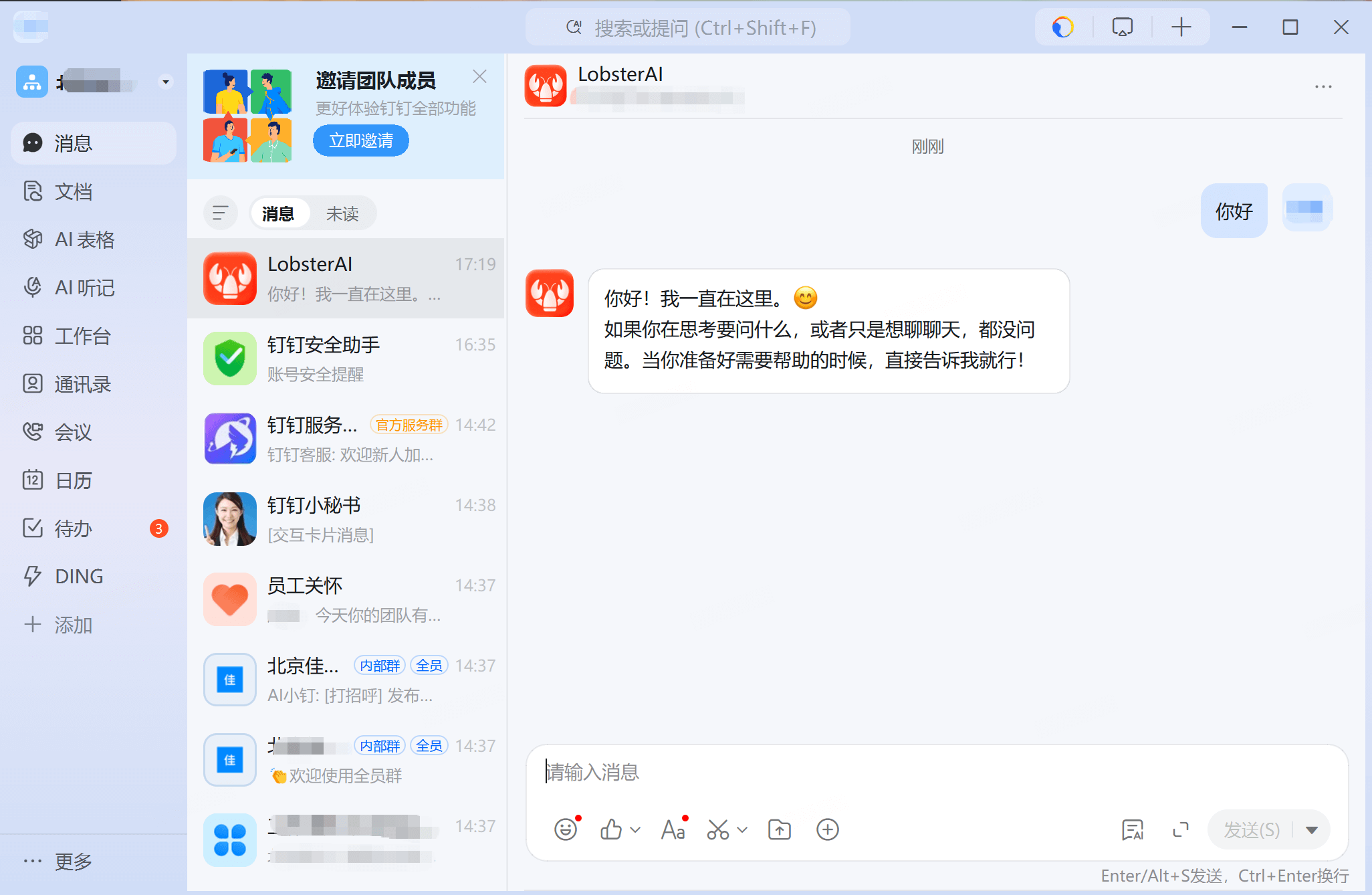
Task: Click the screen cast icon in title bar
Action: pos(1122,27)
